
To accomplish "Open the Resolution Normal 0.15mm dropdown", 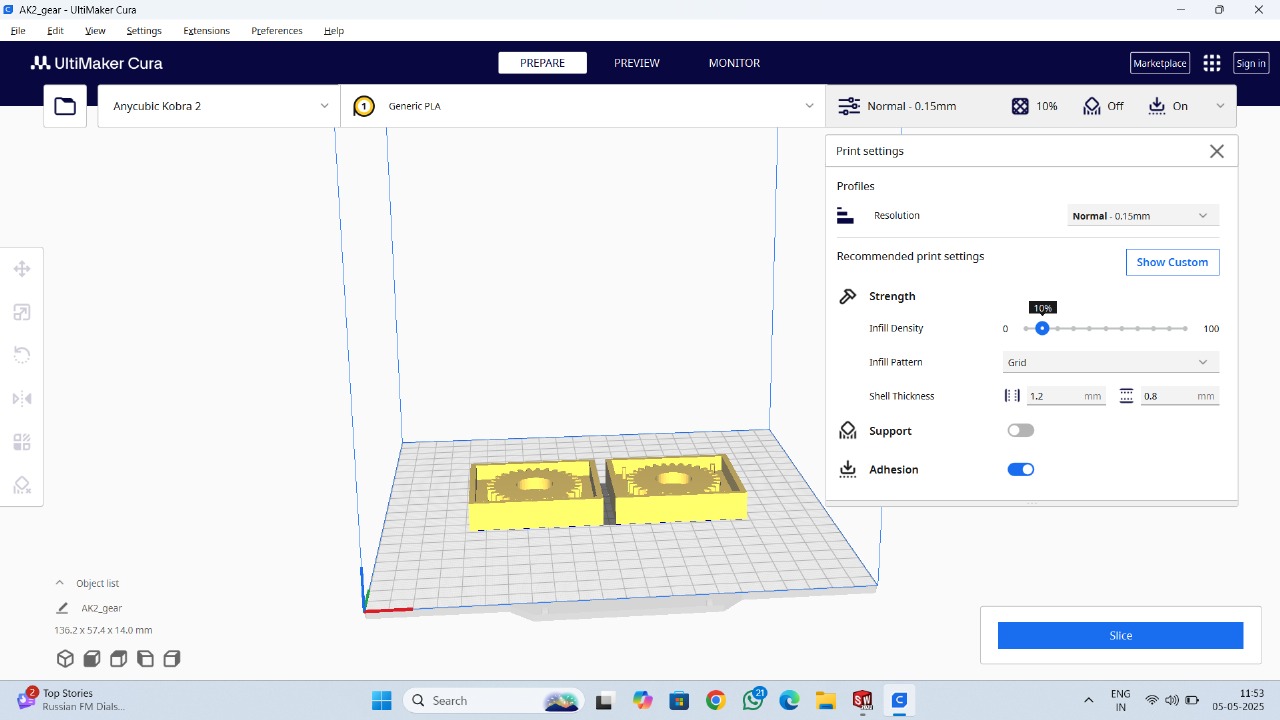I will click(1143, 216).
